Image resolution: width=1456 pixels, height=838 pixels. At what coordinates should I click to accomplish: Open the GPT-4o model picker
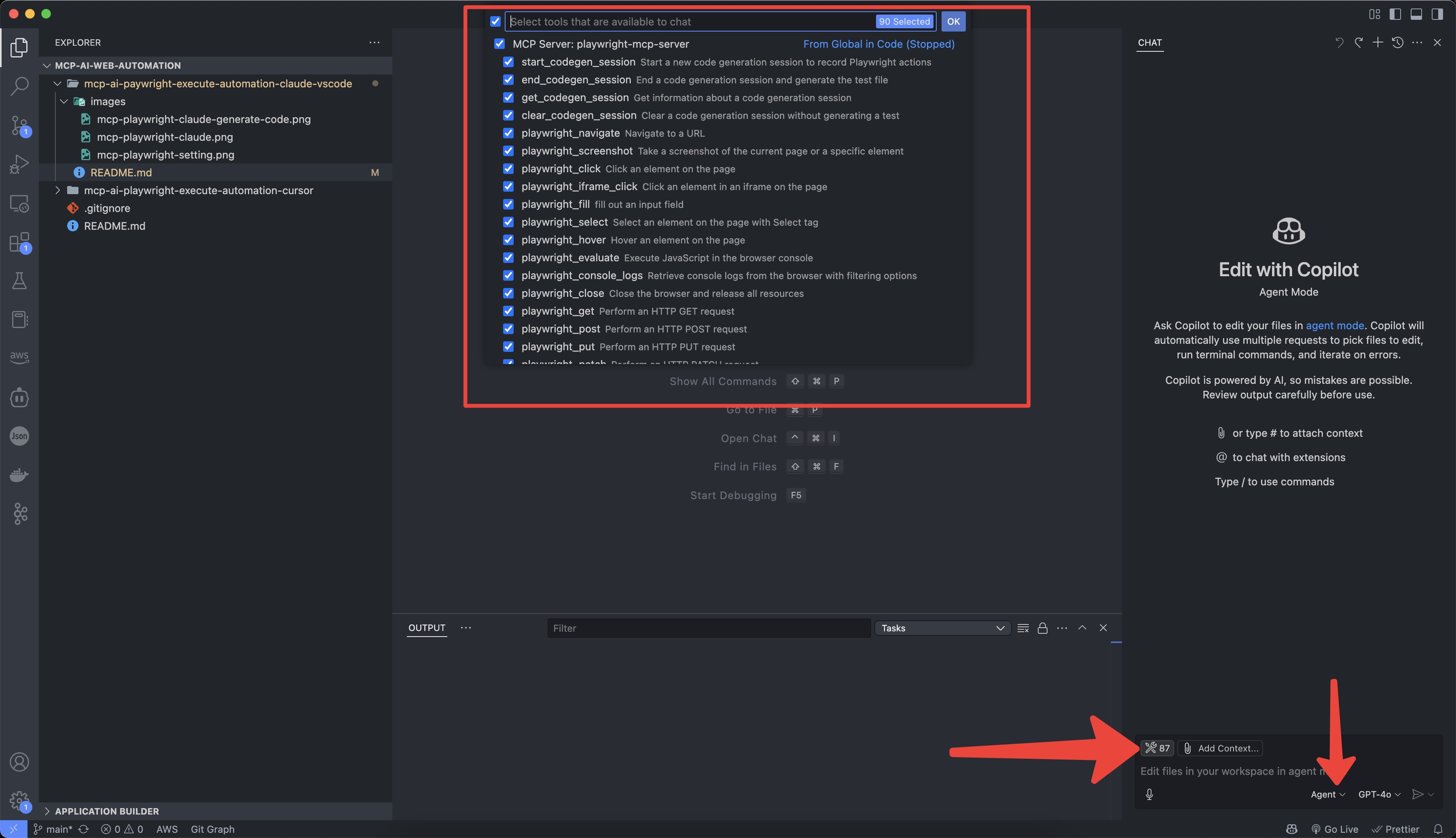point(1380,794)
